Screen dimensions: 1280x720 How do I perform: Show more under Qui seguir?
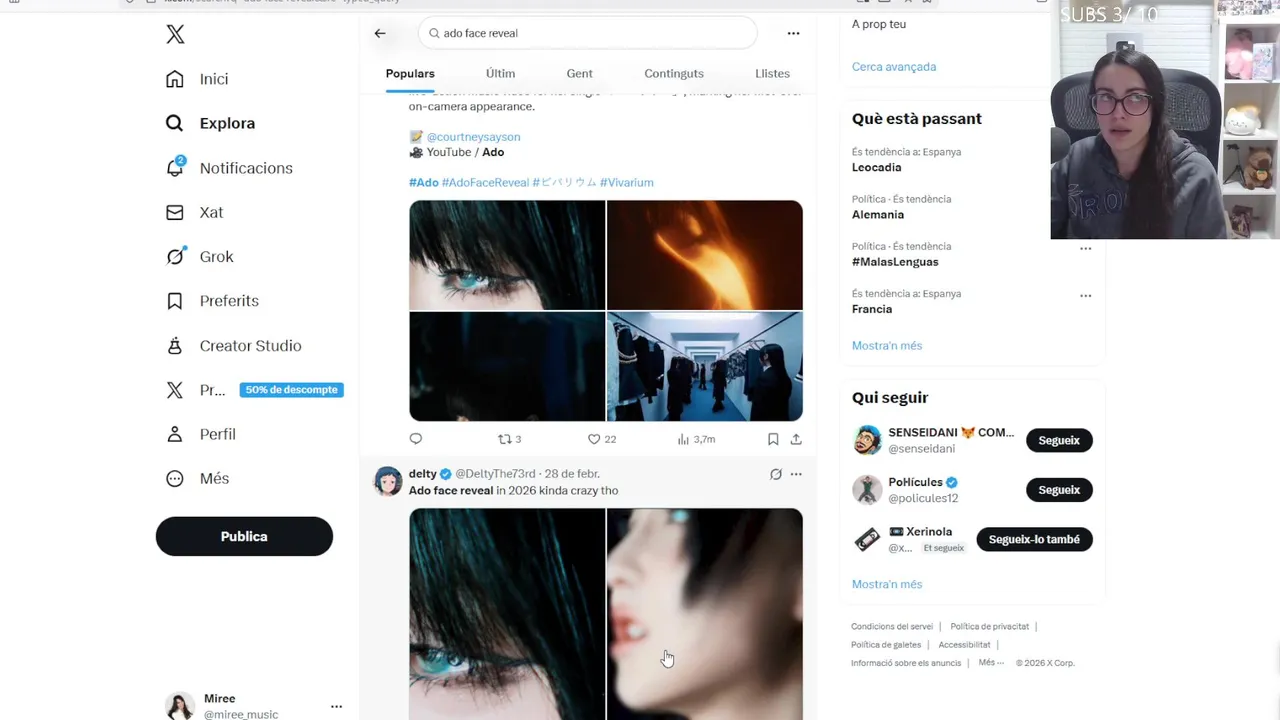[x=887, y=584]
